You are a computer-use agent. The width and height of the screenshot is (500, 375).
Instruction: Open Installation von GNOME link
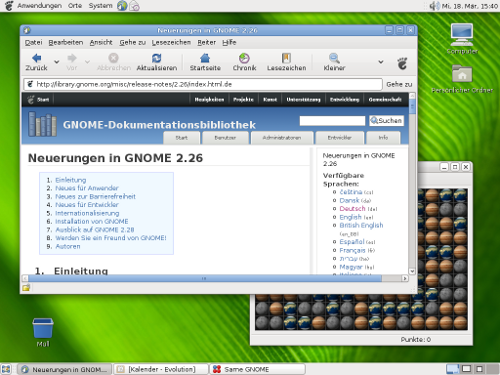(92, 221)
